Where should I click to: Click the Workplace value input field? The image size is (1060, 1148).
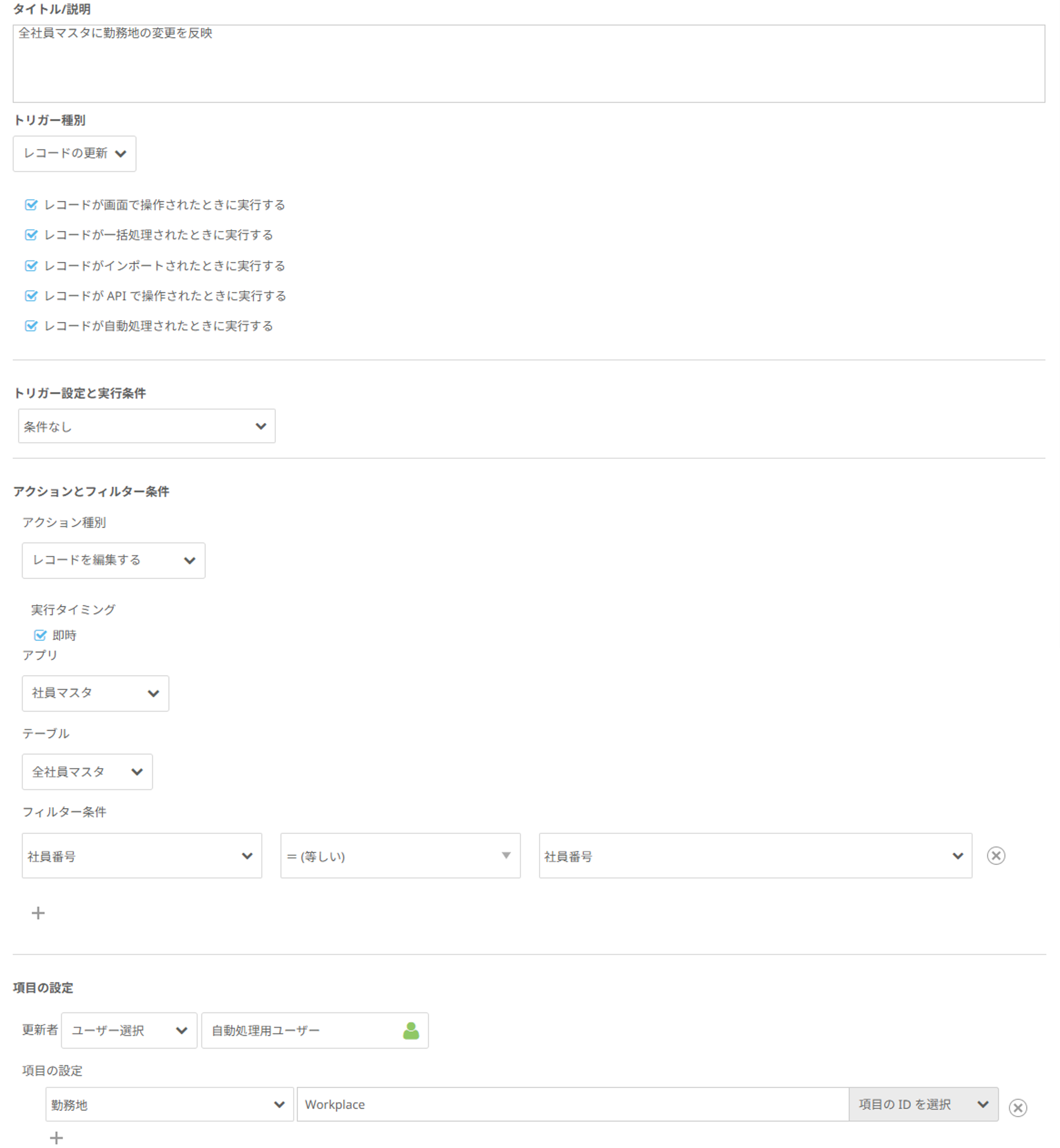click(573, 1104)
